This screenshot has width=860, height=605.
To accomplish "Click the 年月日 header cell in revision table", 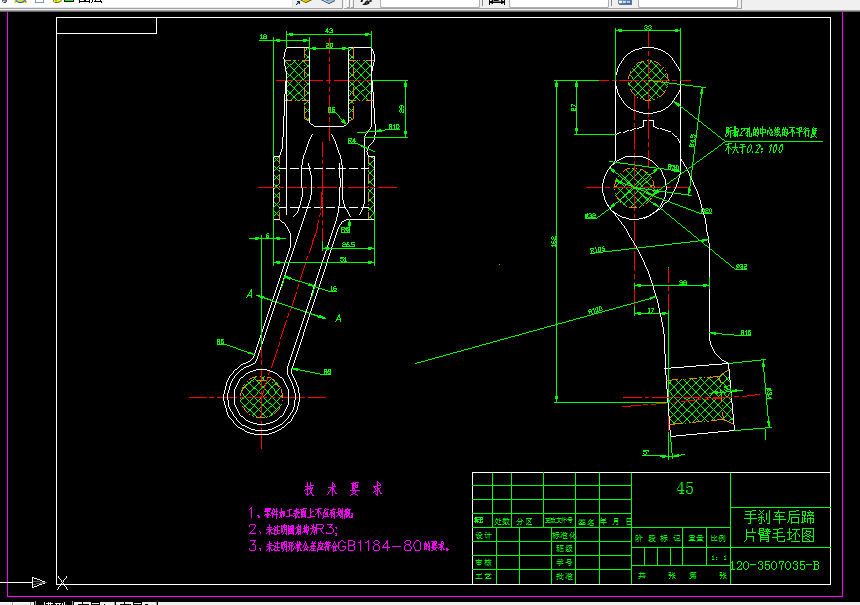I will [615, 521].
